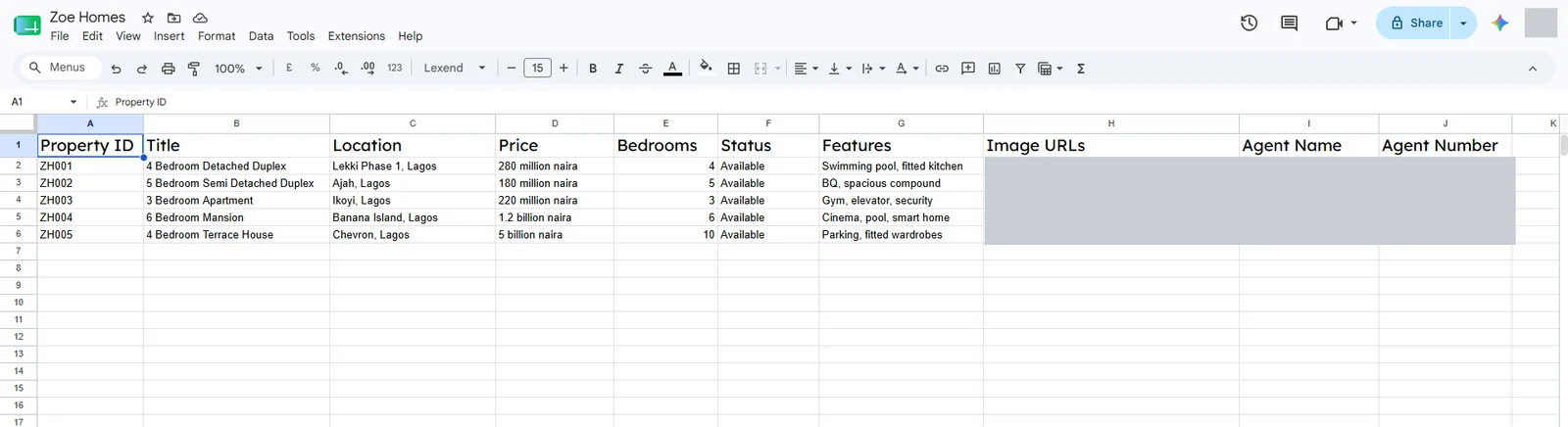
Task: Open the Gemini sparkle icon
Action: pos(1499,23)
